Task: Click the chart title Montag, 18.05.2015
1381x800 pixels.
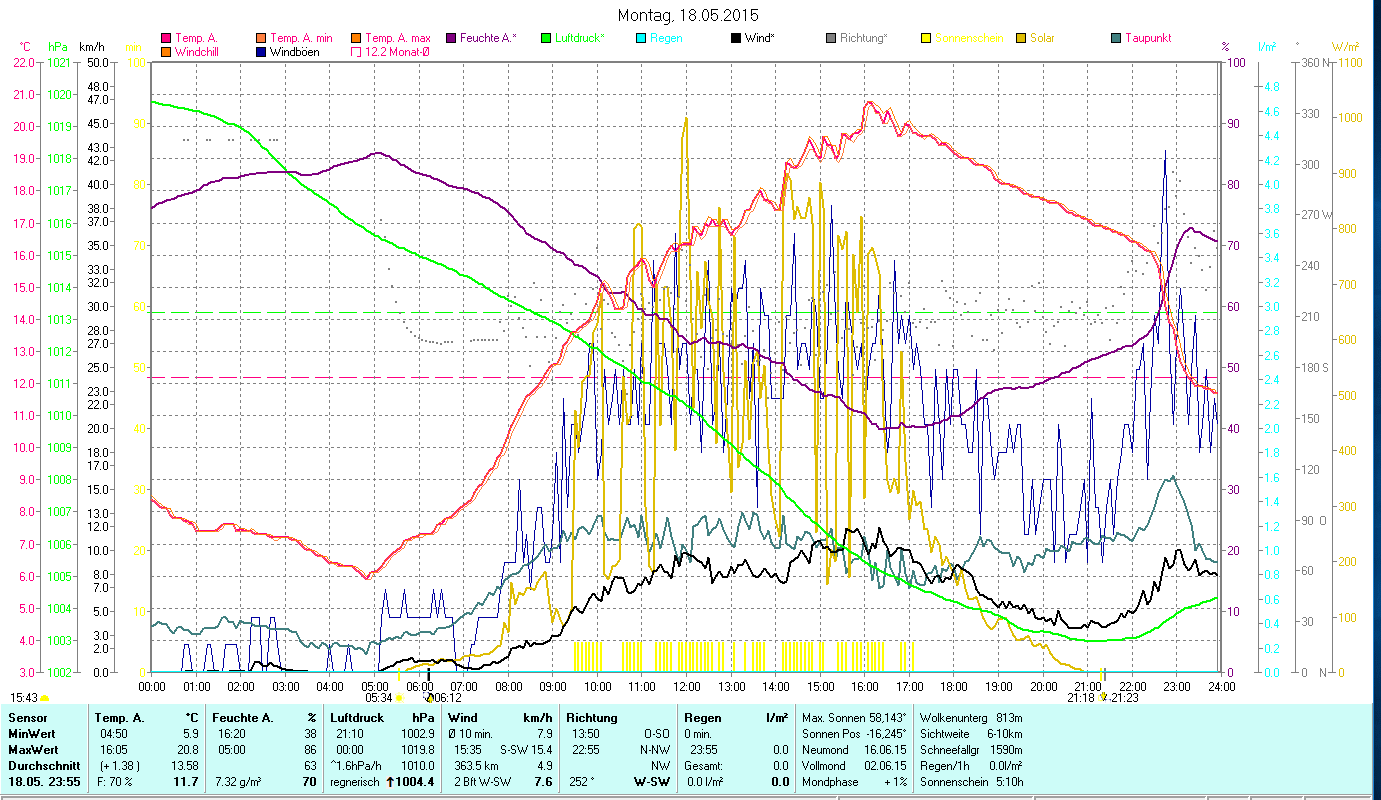Action: tap(688, 15)
